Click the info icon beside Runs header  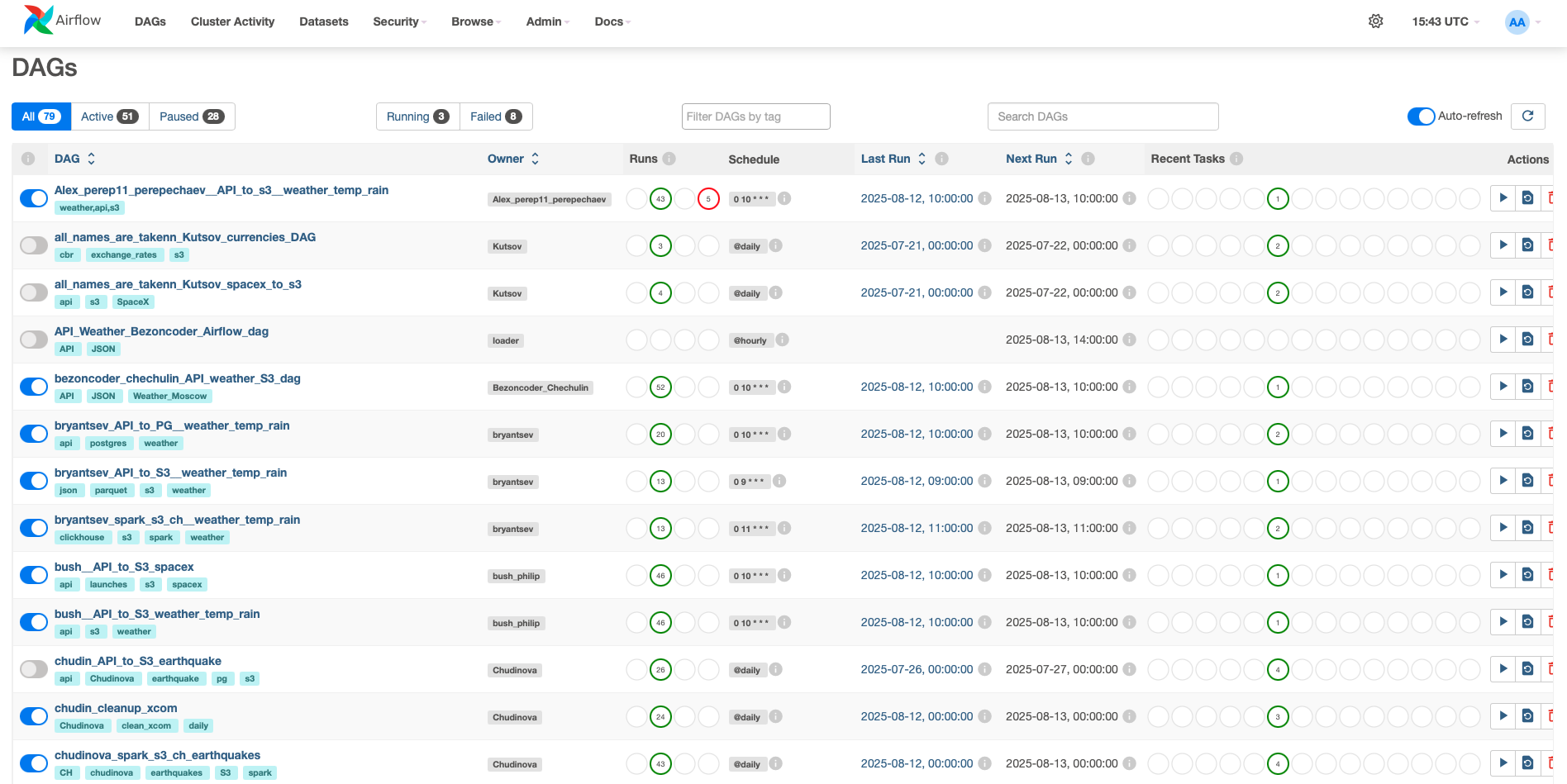[x=669, y=159]
